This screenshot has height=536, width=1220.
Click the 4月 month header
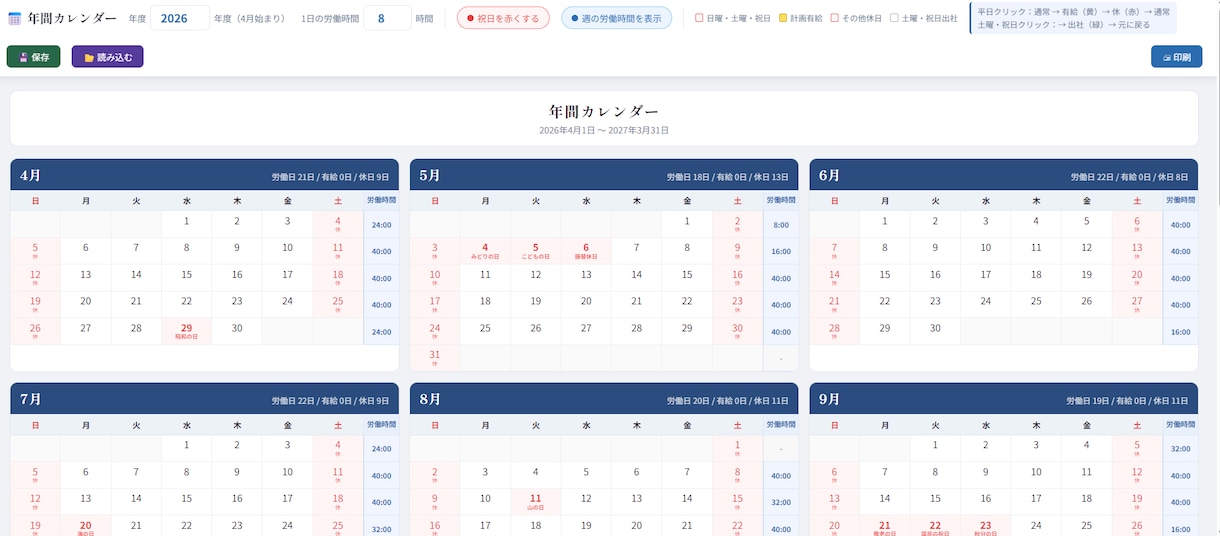coord(205,175)
